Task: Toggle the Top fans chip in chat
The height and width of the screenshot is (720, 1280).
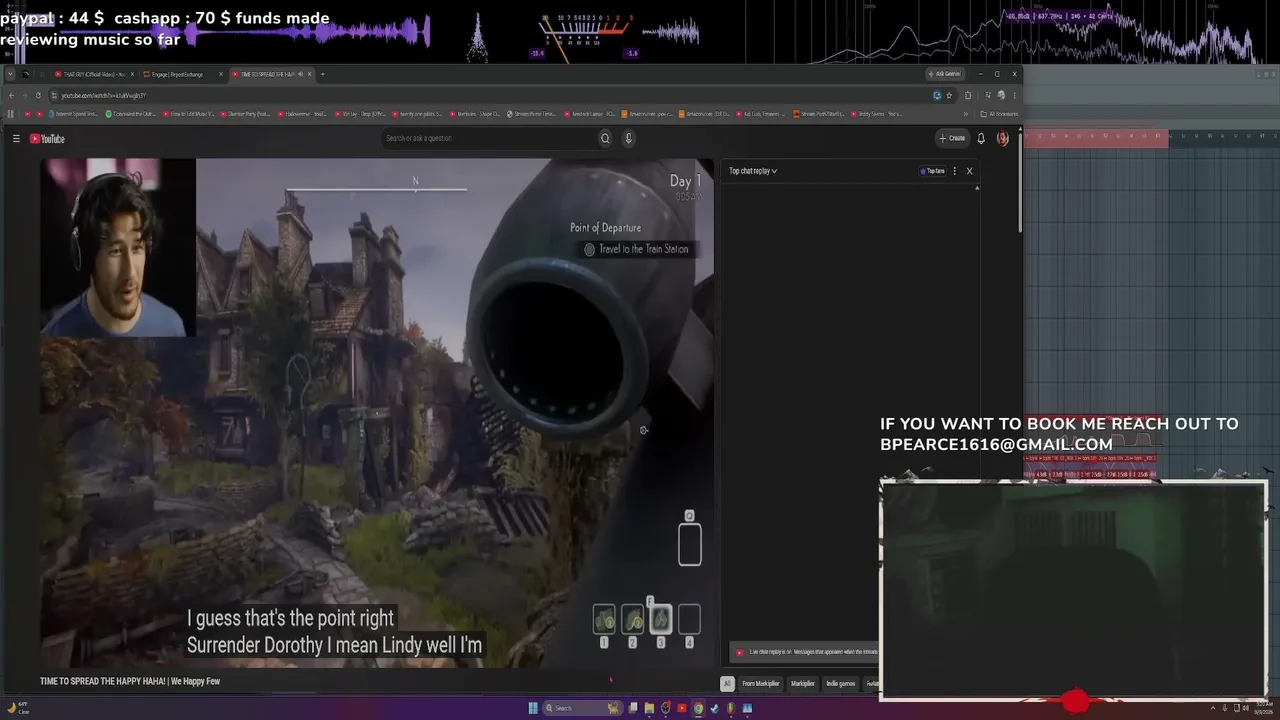Action: pos(932,171)
